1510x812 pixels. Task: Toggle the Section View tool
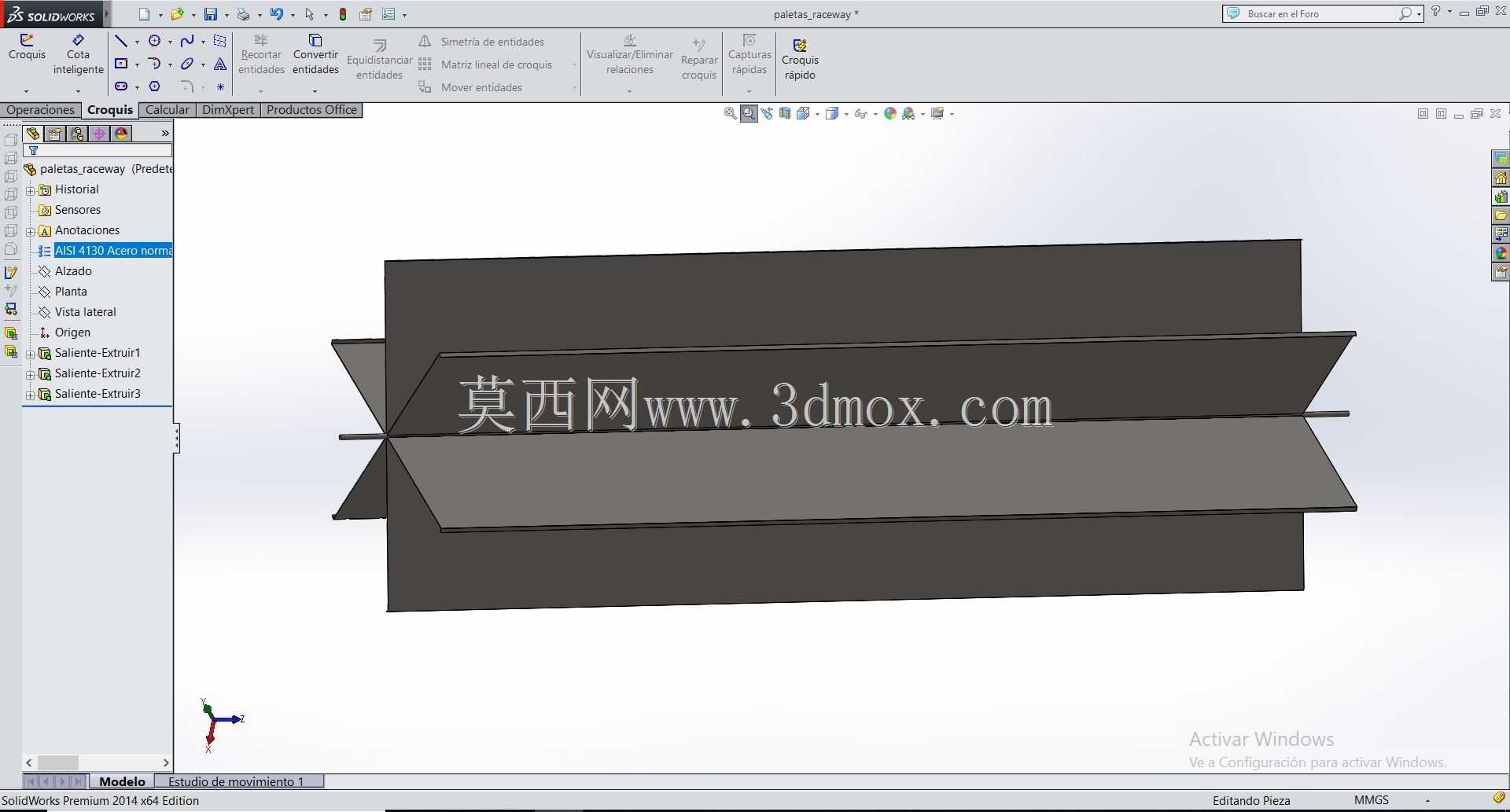click(785, 113)
